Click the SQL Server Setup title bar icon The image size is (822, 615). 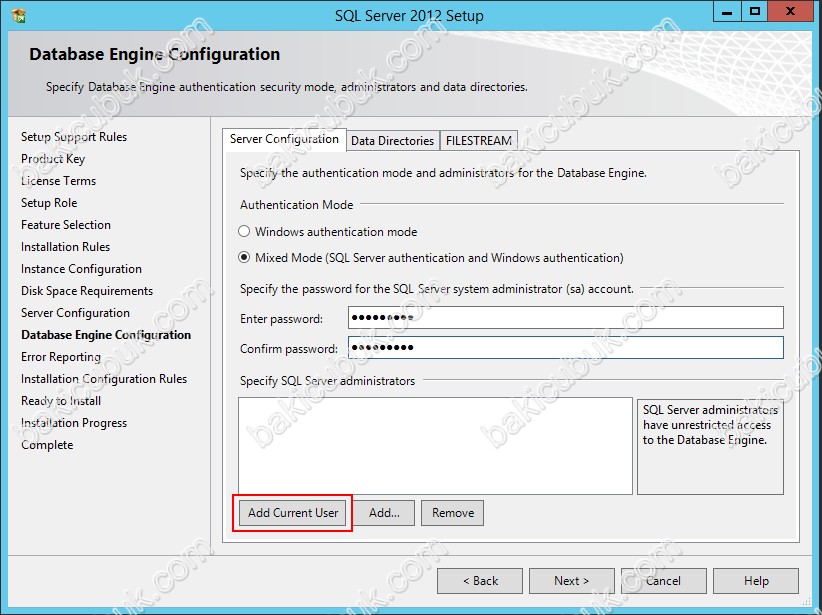click(x=19, y=16)
